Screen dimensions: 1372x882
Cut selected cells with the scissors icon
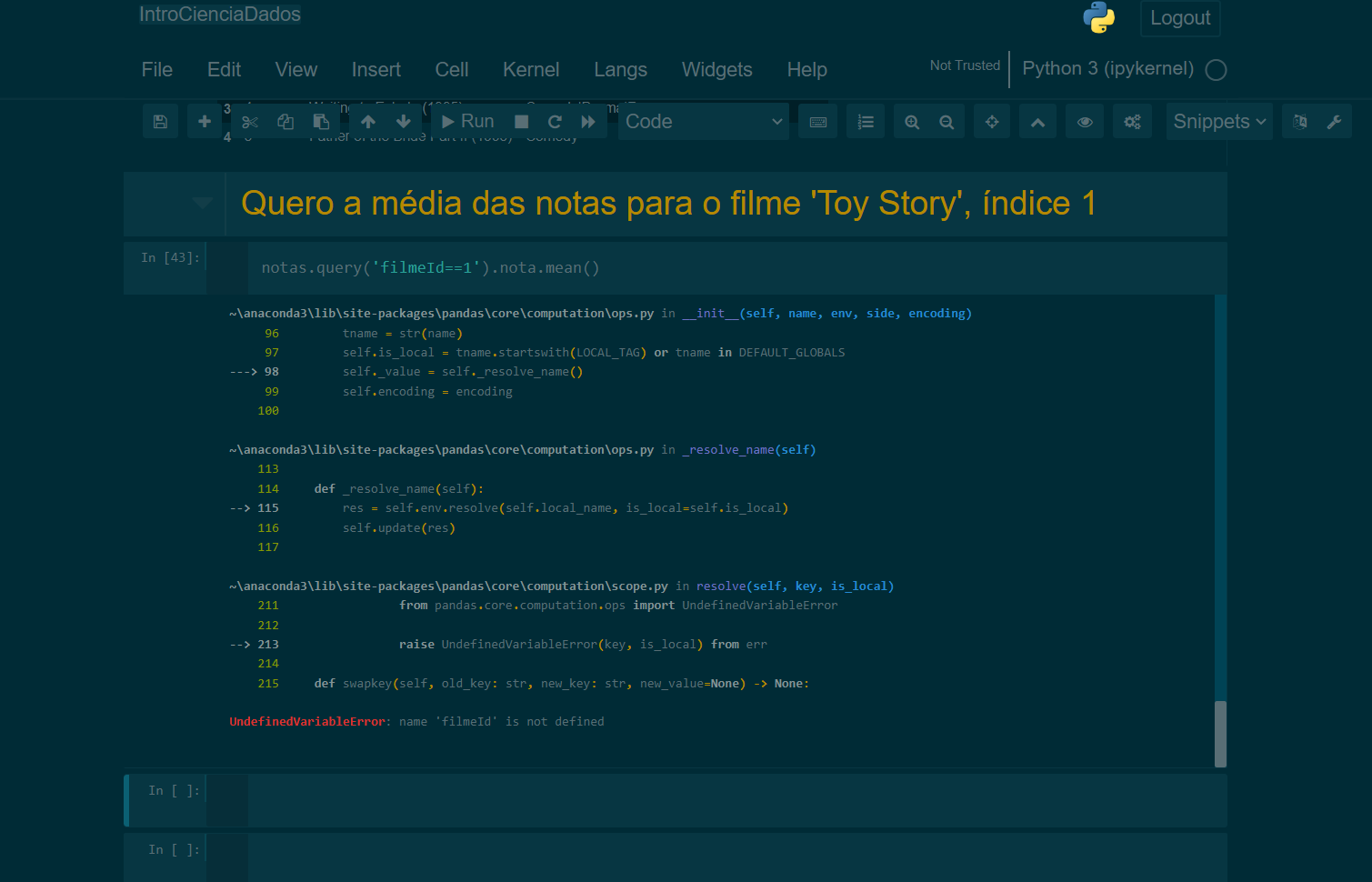point(250,122)
